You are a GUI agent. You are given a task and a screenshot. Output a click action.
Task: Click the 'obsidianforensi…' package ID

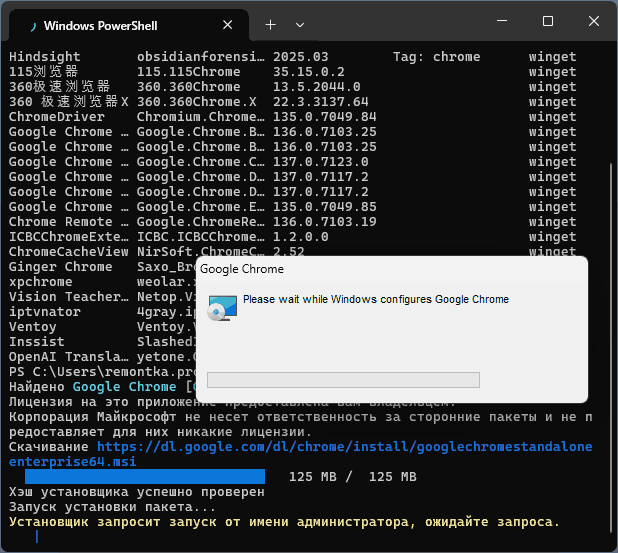tap(201, 57)
